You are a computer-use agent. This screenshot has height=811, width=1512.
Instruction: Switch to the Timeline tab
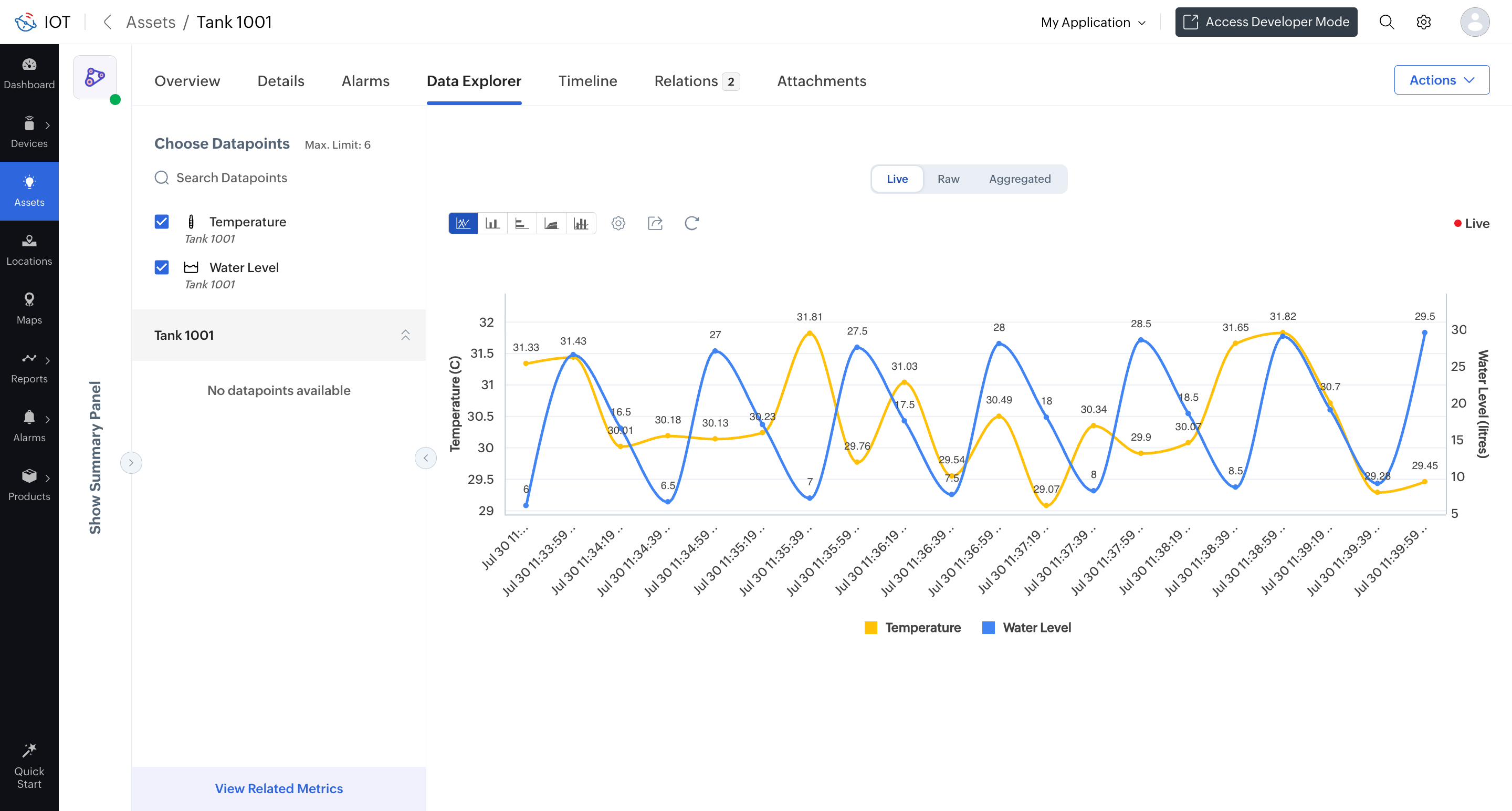(x=587, y=81)
